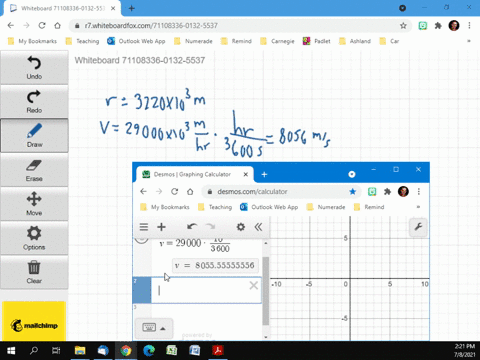Viewport: 480px width, 360px height.
Task: Click Desmos add item plus button
Action: (161, 227)
